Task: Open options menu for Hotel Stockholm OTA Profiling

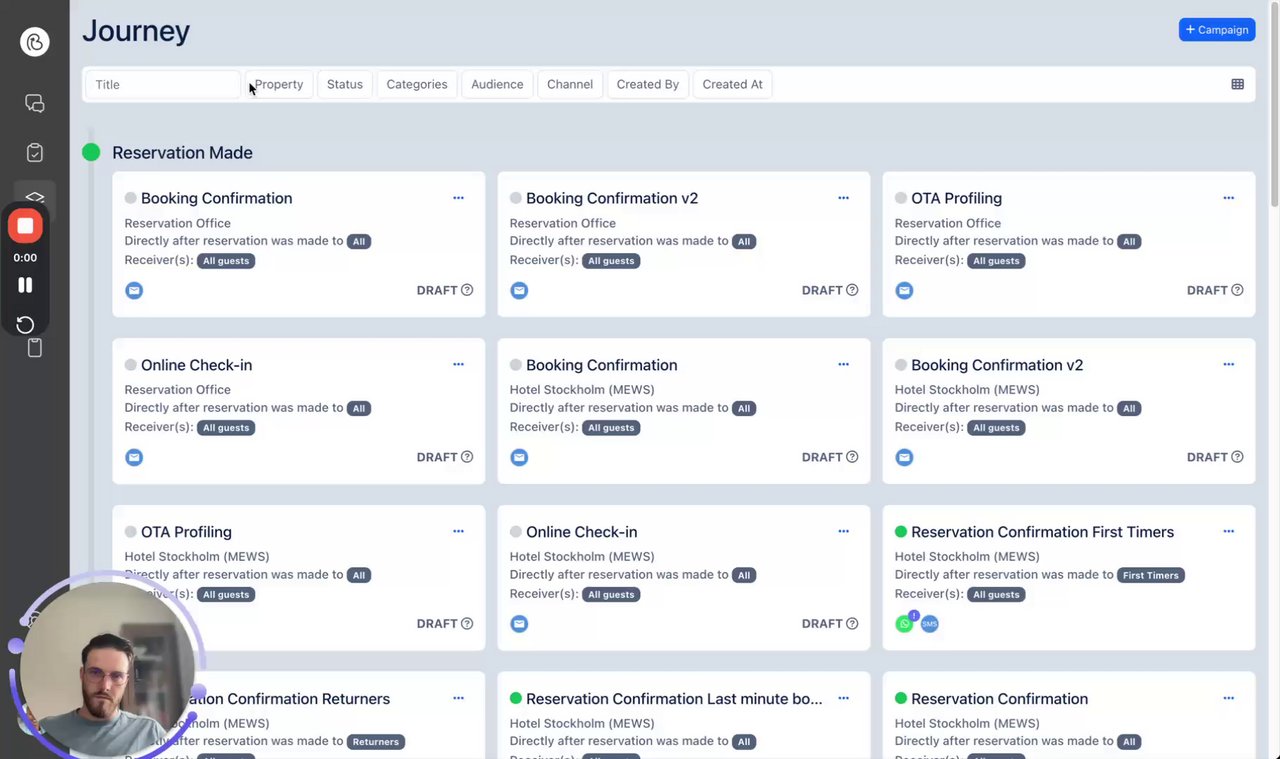Action: click(458, 532)
